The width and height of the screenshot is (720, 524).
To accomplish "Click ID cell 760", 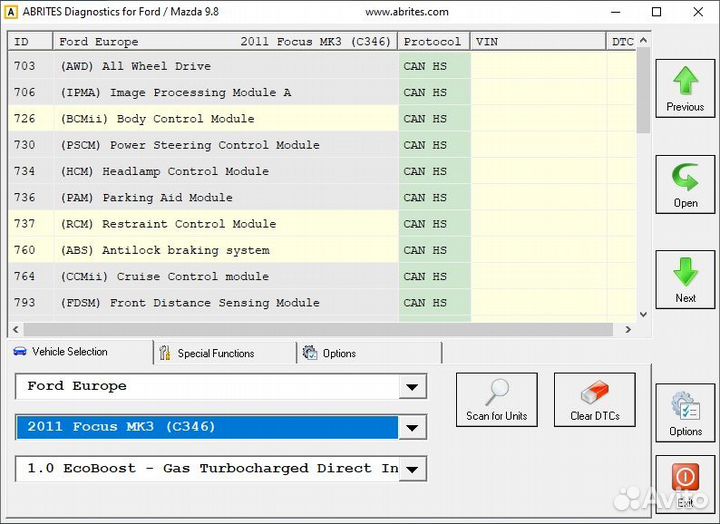I will coord(30,250).
